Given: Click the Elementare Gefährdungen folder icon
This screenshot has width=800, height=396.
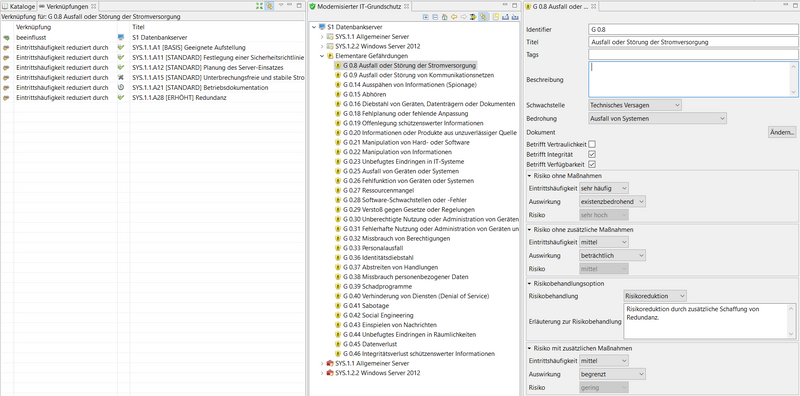Looking at the screenshot, I should [x=330, y=56].
